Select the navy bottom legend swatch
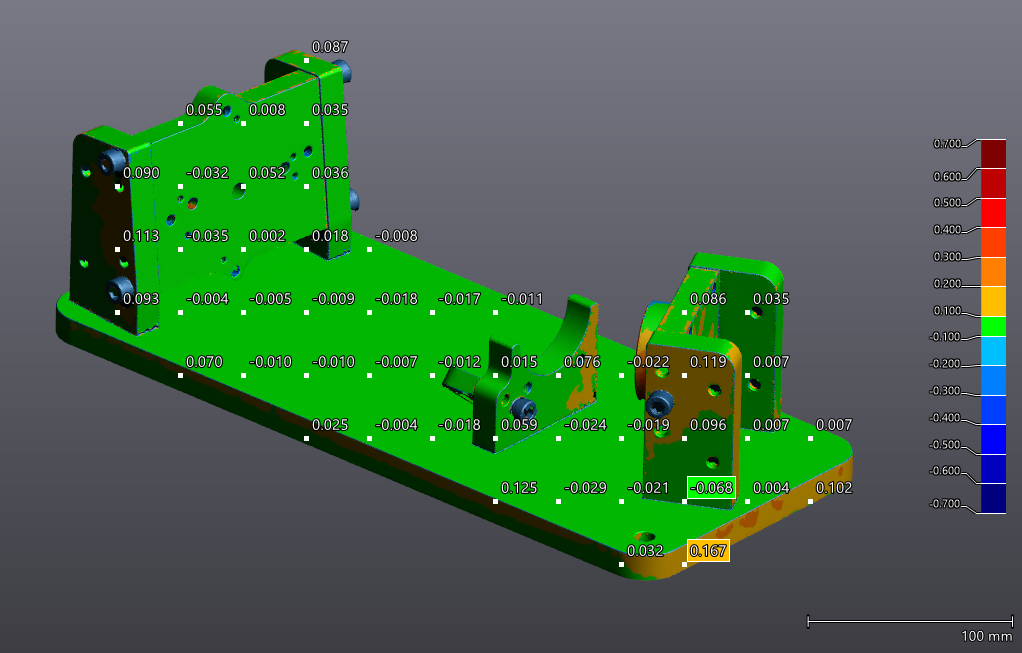The height and width of the screenshot is (653, 1022). [x=992, y=499]
